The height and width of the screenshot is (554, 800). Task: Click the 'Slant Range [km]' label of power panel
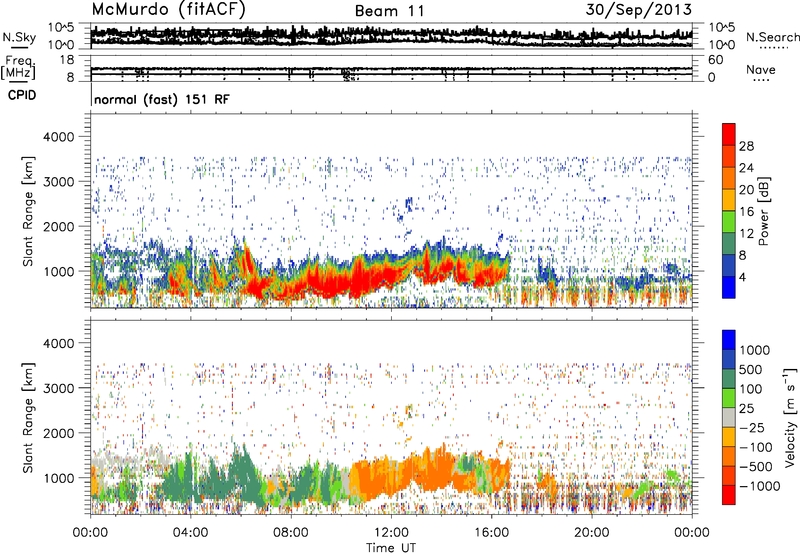point(28,211)
